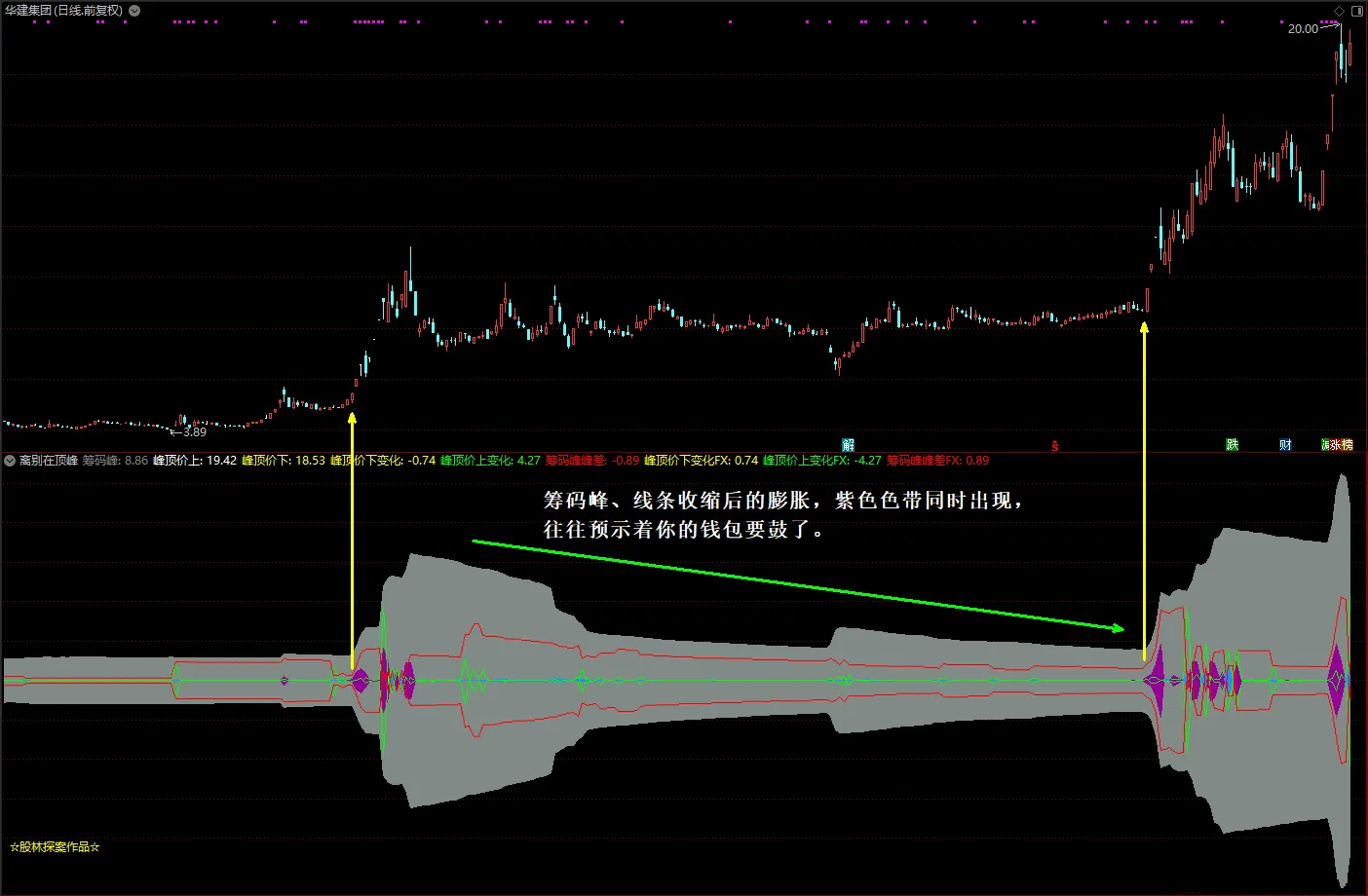Click the 离别在顶峰 indicator name
Image resolution: width=1368 pixels, height=896 pixels.
(49, 461)
